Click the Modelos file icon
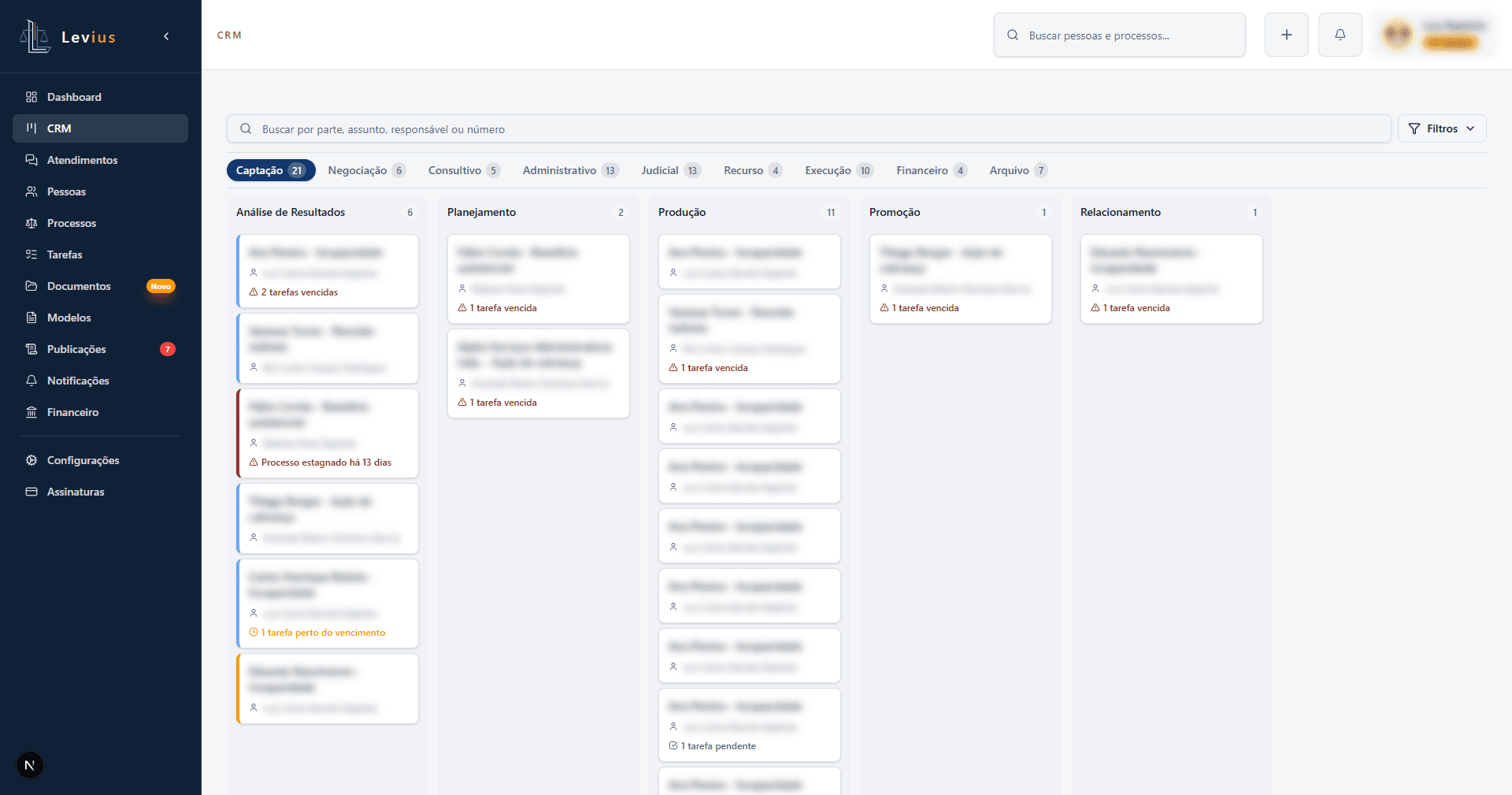The image size is (1512, 795). (31, 318)
